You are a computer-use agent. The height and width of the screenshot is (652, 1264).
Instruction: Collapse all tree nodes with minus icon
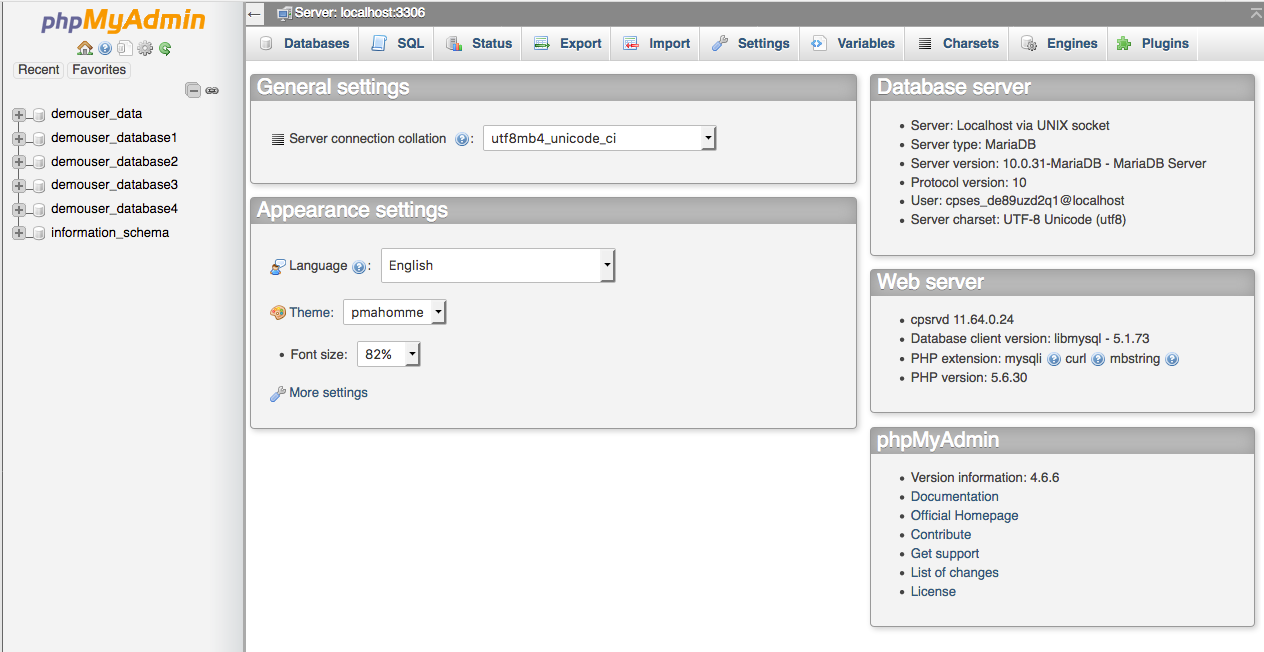pyautogui.click(x=192, y=89)
